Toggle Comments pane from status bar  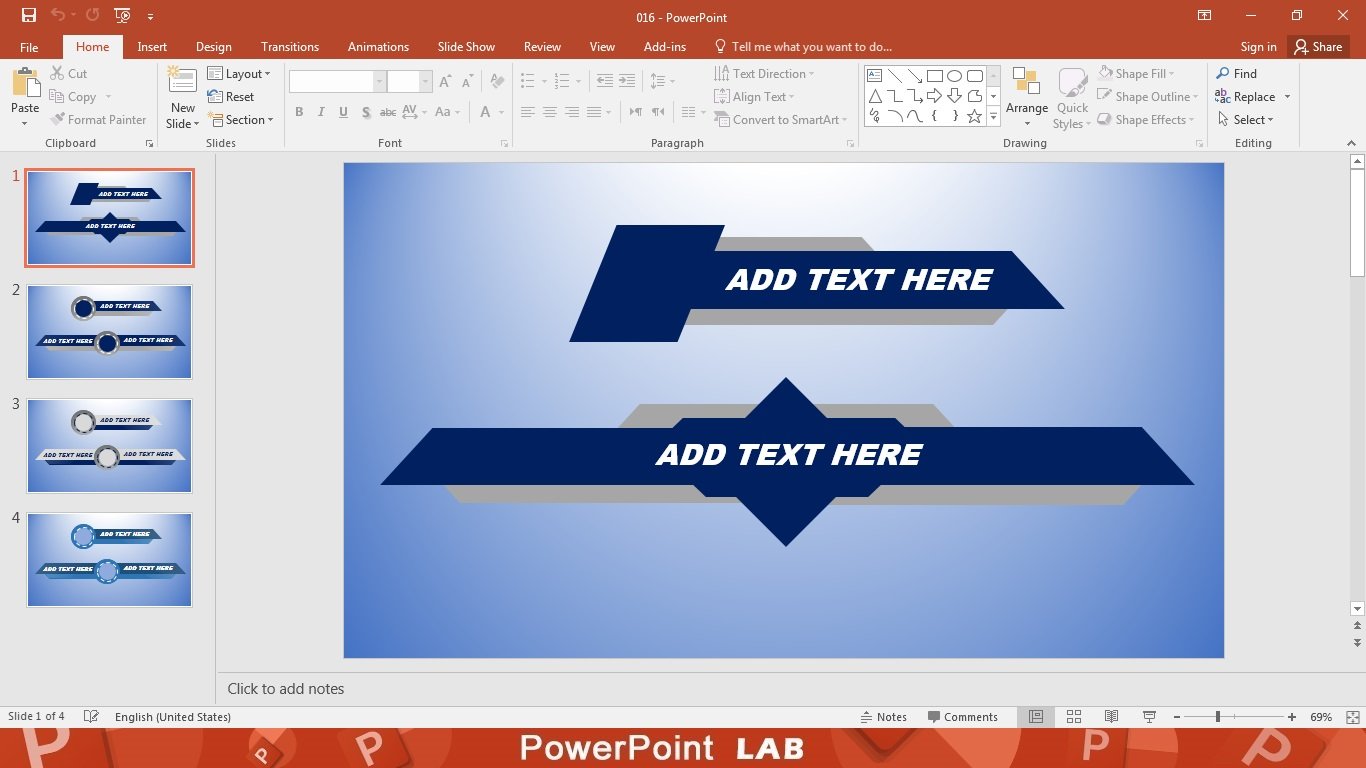963,717
